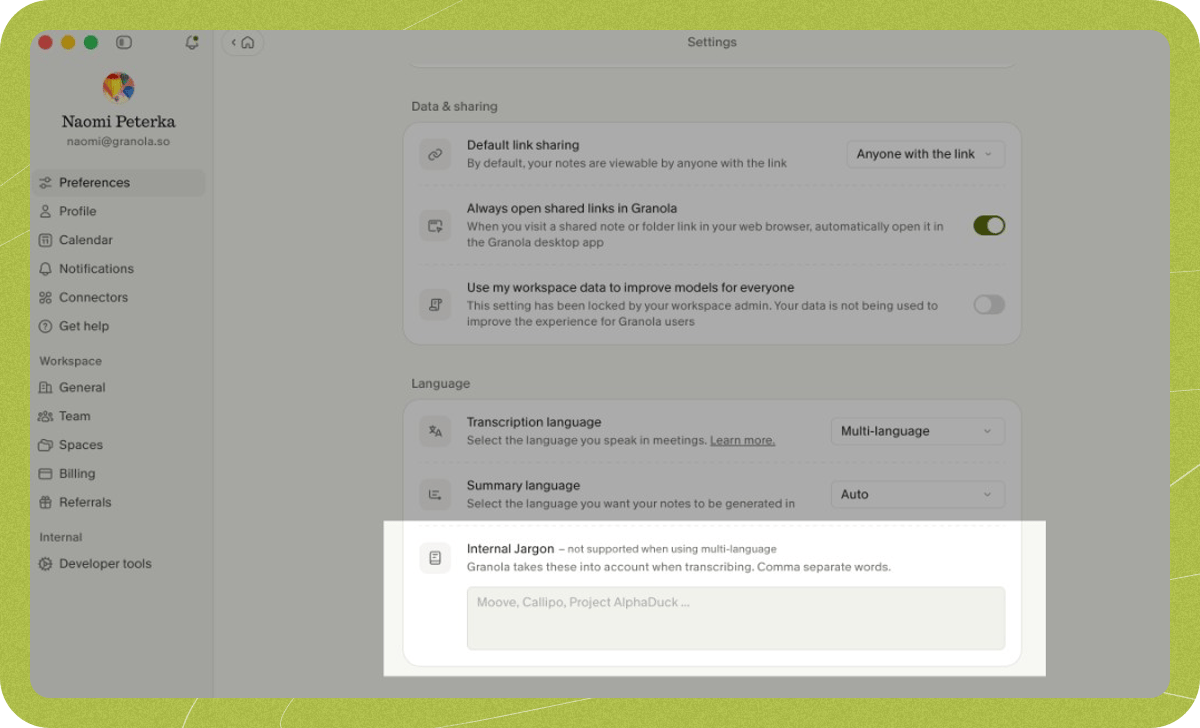Open the Multi-language transcription dropdown
The height and width of the screenshot is (728, 1200).
point(917,431)
